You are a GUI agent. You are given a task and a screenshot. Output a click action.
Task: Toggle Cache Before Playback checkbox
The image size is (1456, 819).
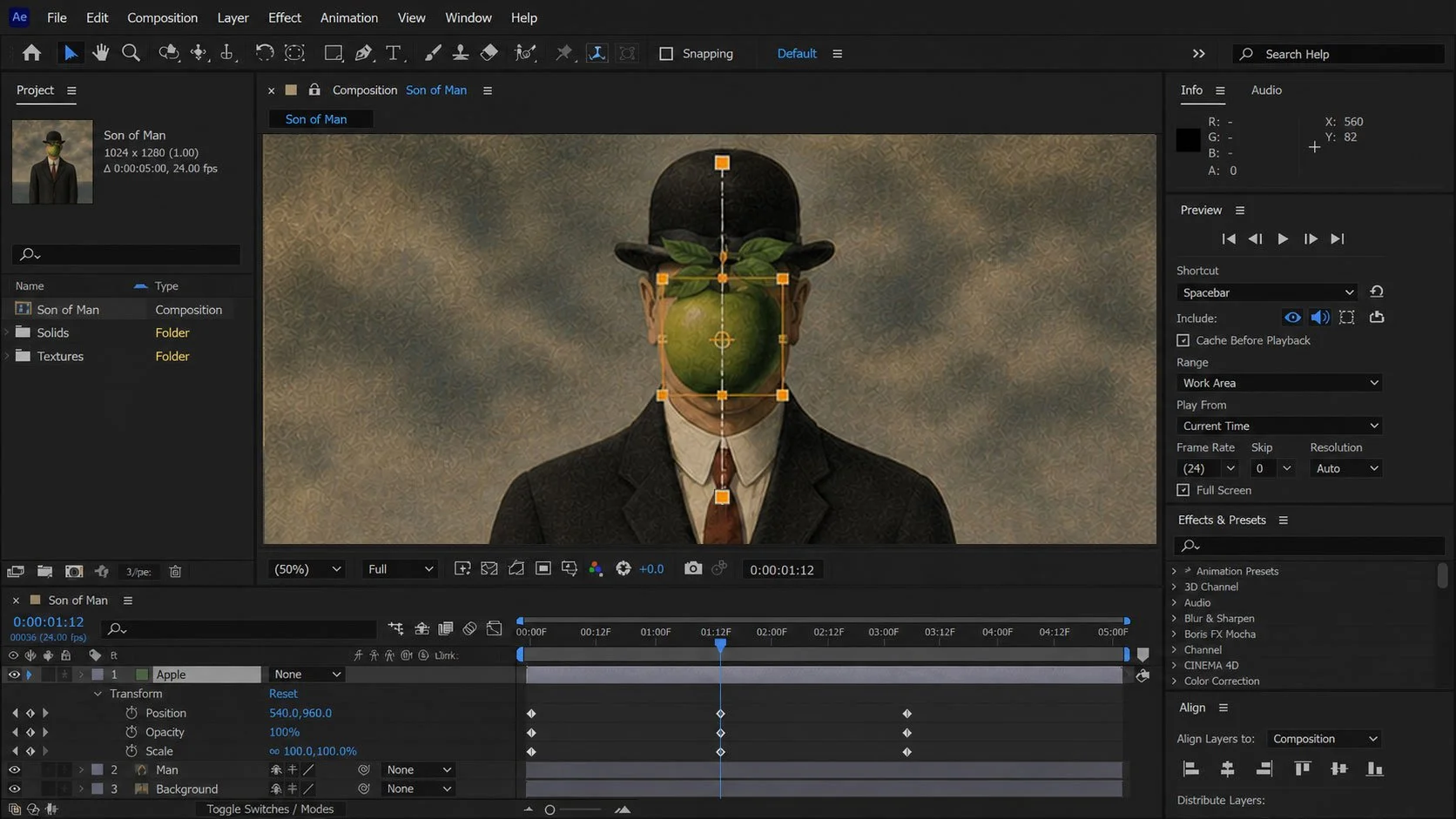click(1183, 340)
